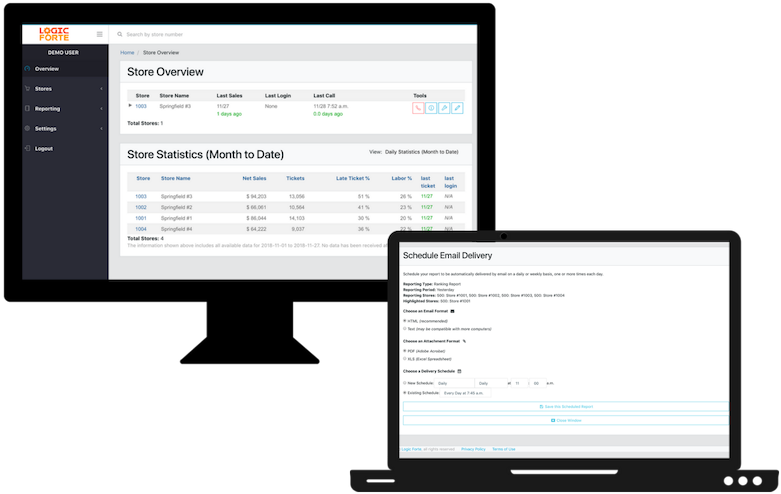Open the Terms of Use footer link
Screen dimensions: 781x494
point(504,449)
